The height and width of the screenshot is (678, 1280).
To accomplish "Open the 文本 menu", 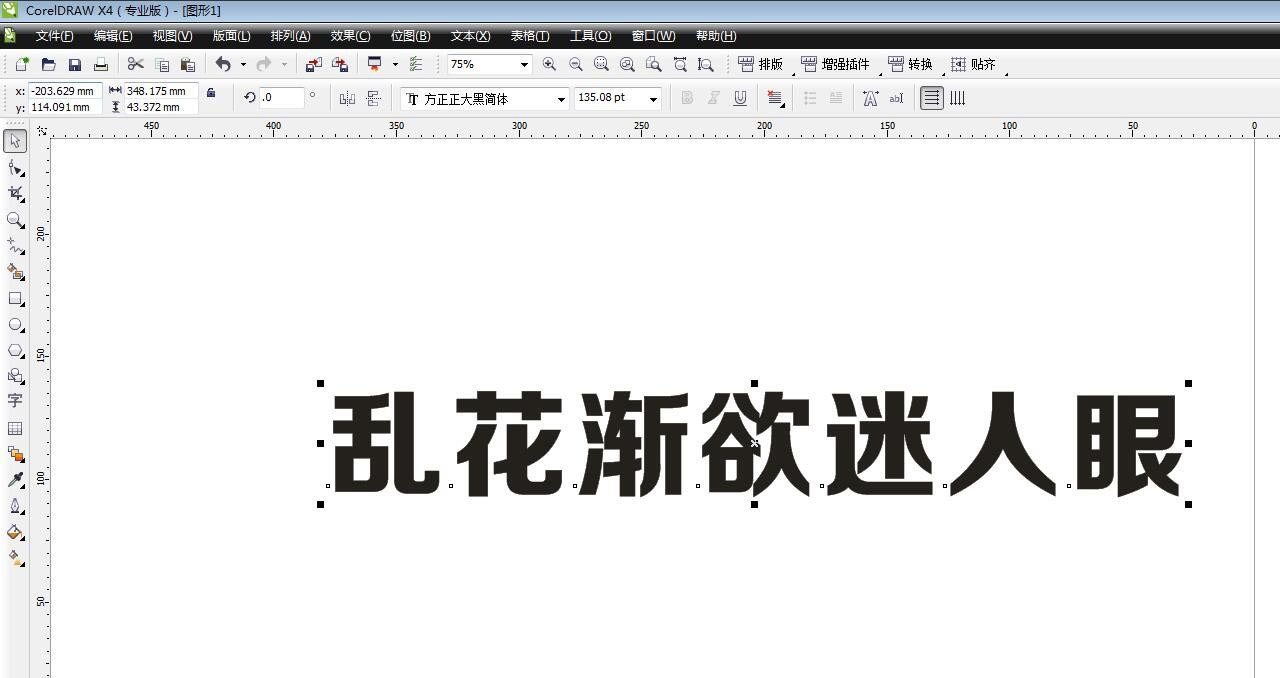I will pyautogui.click(x=469, y=35).
